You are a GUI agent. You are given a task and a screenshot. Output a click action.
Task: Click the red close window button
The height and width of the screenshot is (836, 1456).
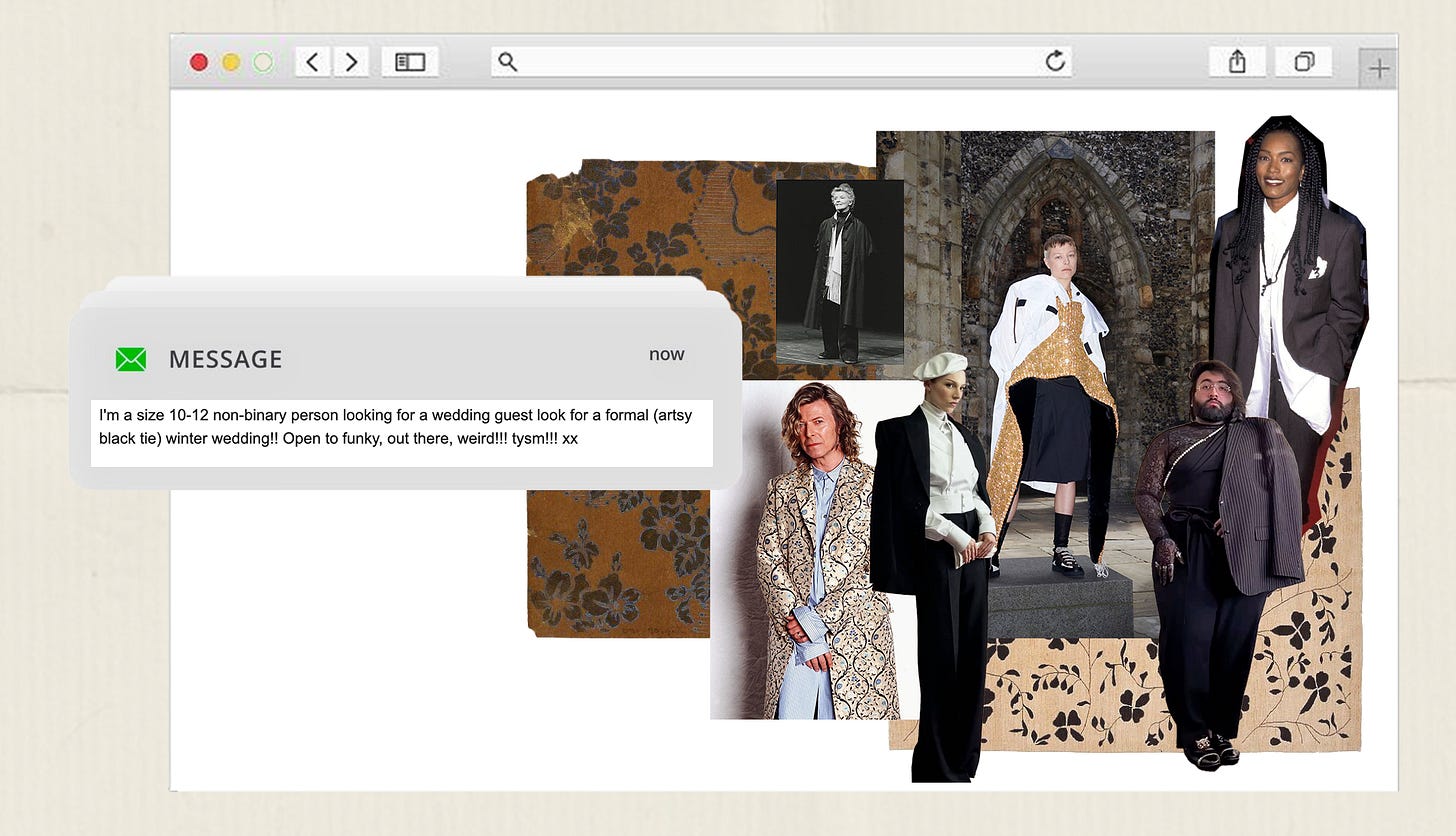click(x=199, y=62)
